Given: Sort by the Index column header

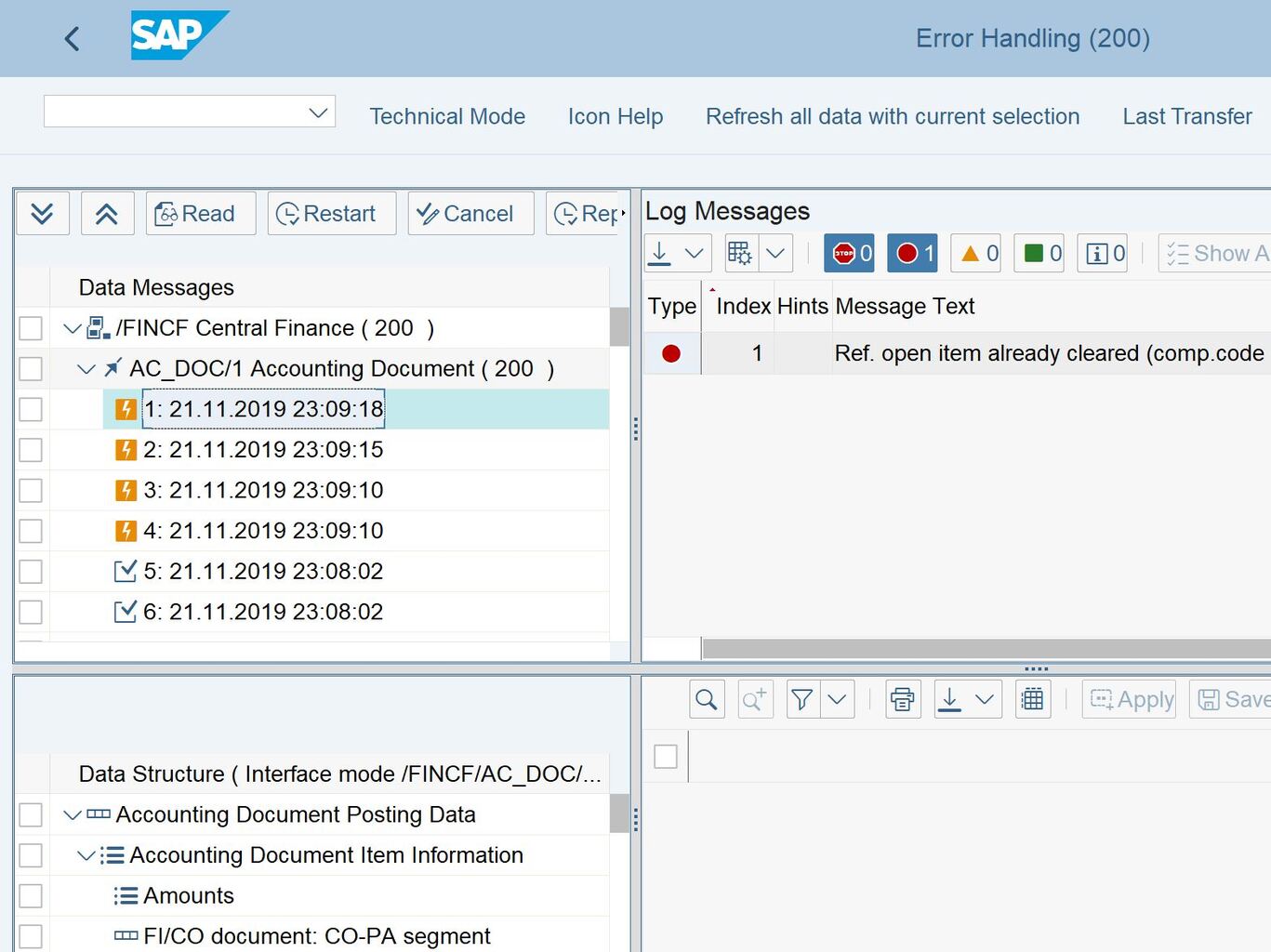Looking at the screenshot, I should click(x=740, y=306).
